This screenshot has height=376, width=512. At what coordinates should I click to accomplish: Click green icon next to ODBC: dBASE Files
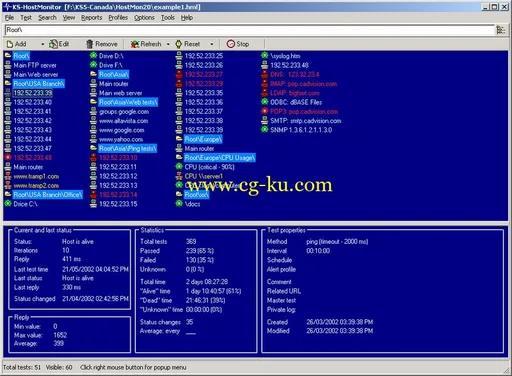click(x=265, y=102)
